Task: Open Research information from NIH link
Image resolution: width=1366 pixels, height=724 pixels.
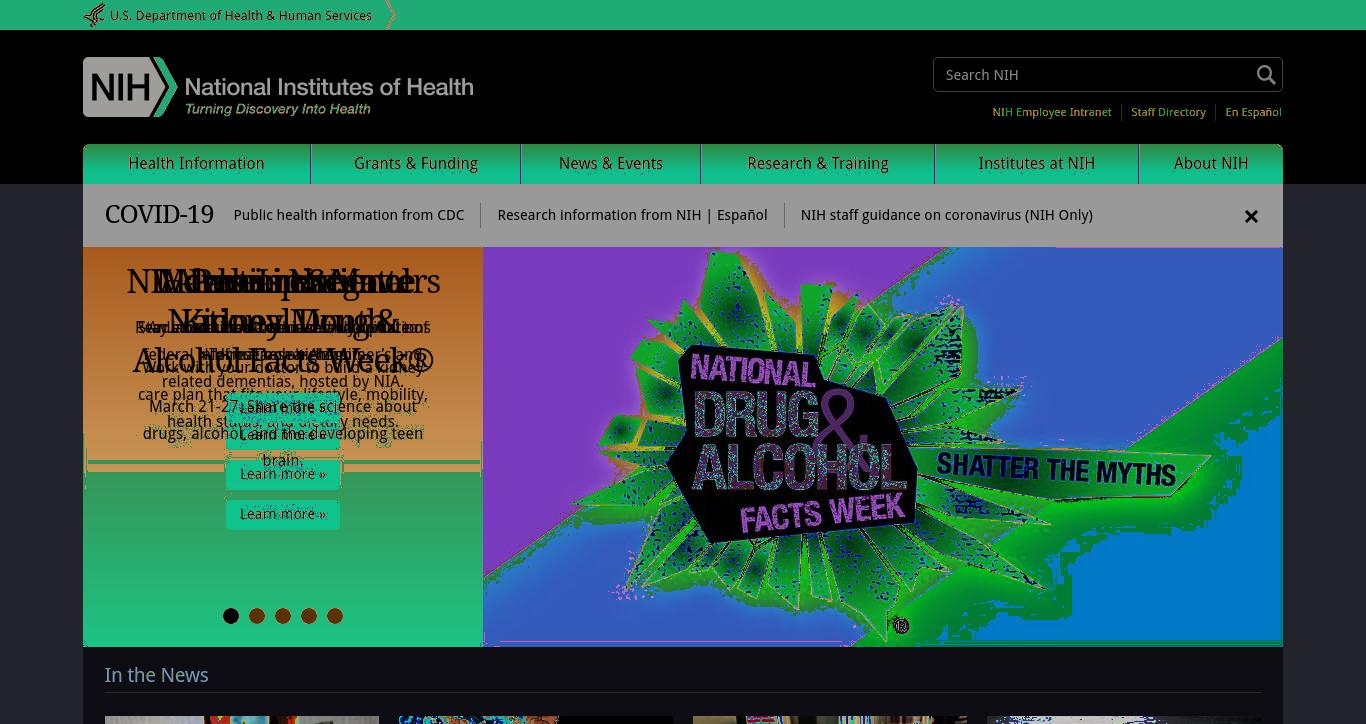Action: (599, 215)
